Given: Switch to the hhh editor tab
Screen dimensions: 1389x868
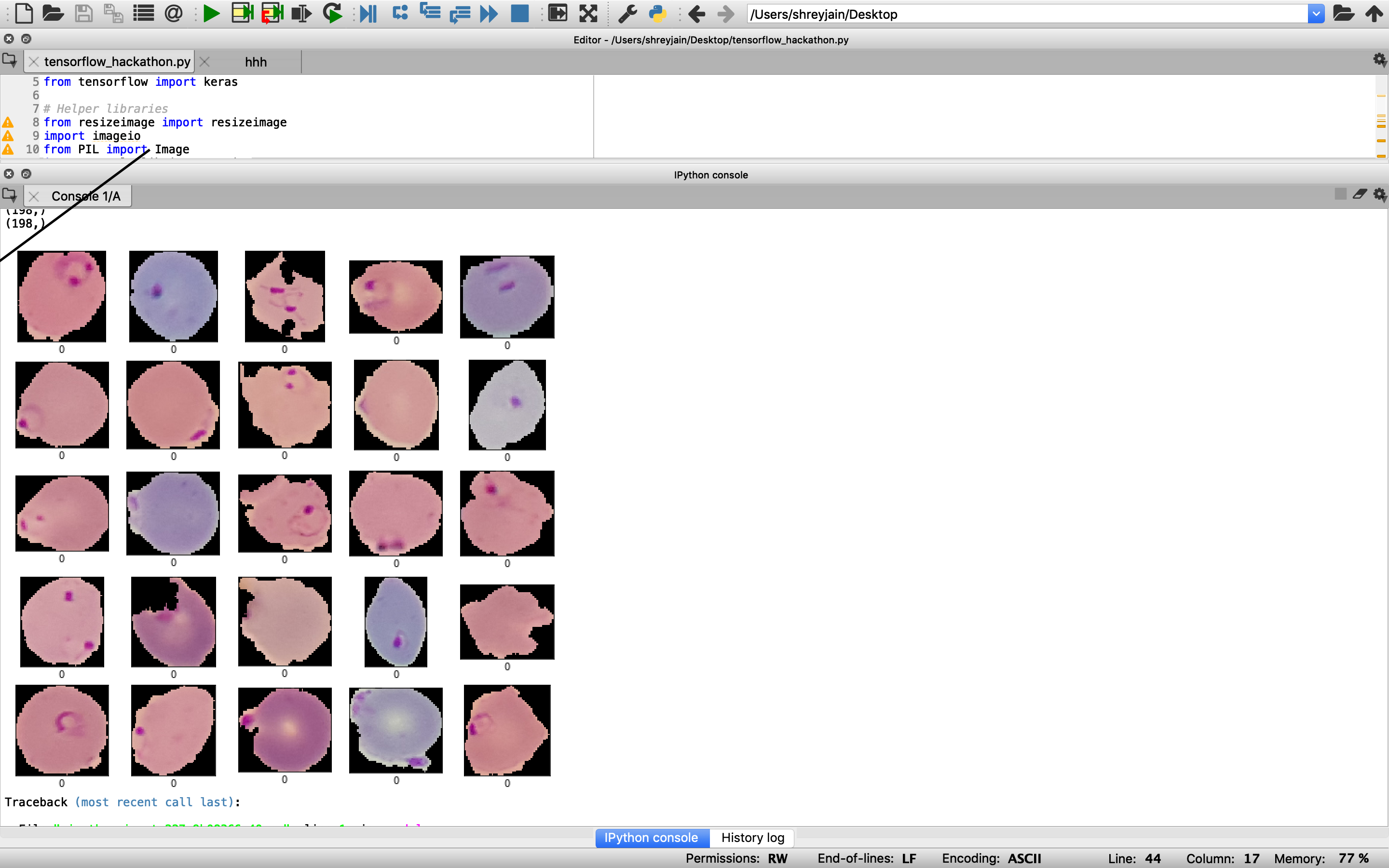Looking at the screenshot, I should (256, 62).
